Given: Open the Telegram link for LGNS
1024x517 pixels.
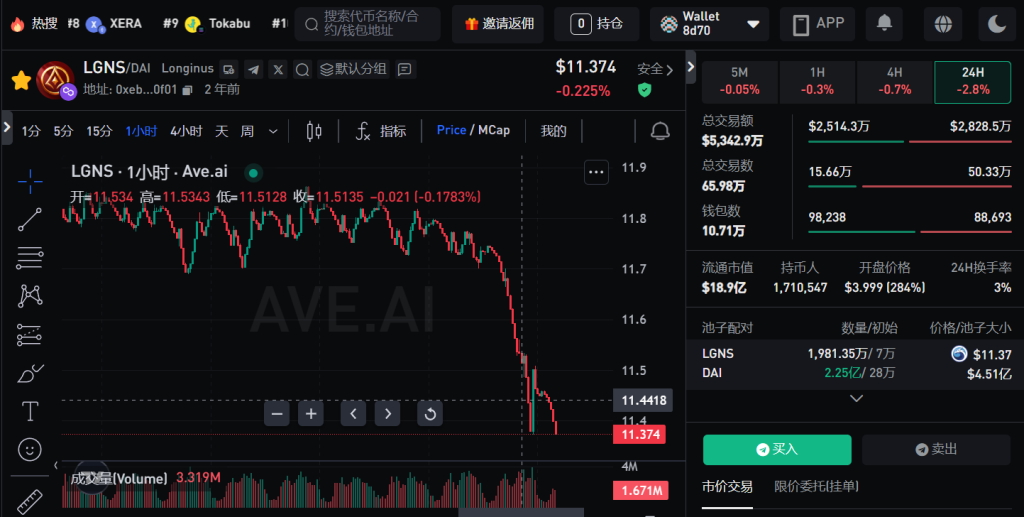Looking at the screenshot, I should coord(253,69).
